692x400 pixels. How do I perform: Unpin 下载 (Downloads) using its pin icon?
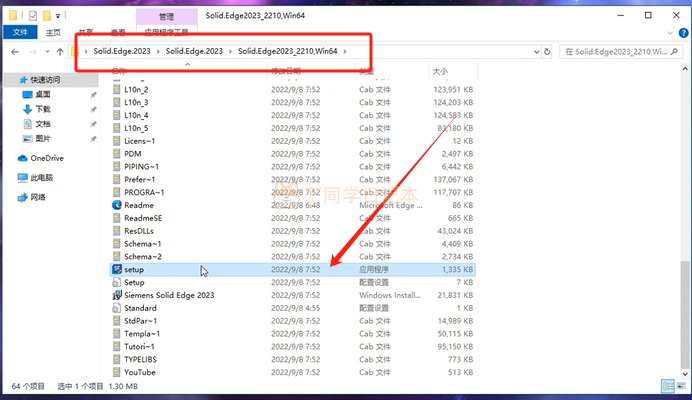[93, 109]
